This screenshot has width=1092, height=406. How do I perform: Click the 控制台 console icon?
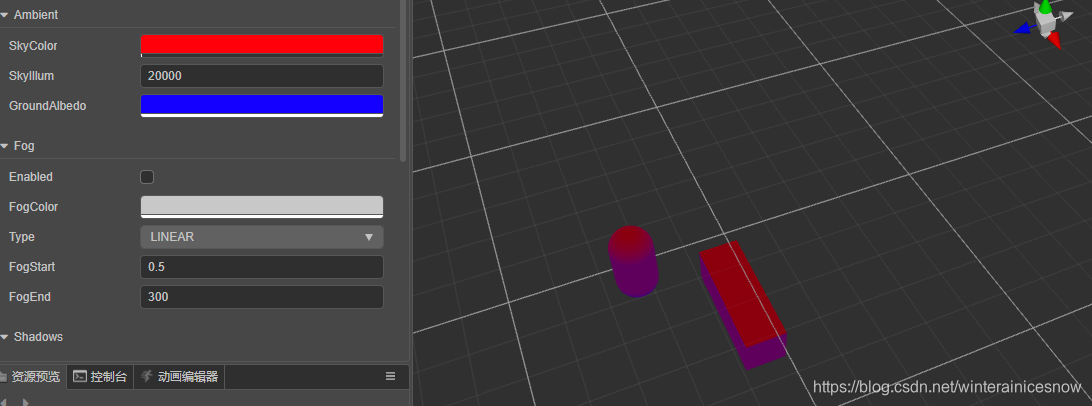pos(80,377)
